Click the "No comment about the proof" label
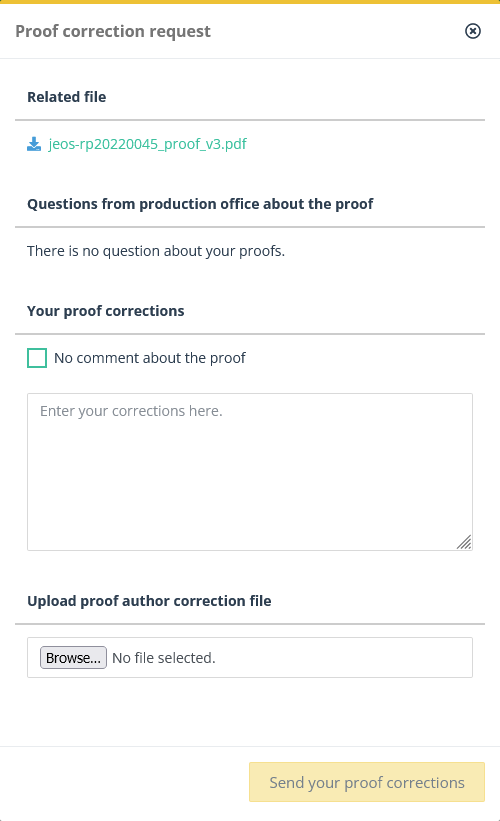500x821 pixels. tap(150, 358)
